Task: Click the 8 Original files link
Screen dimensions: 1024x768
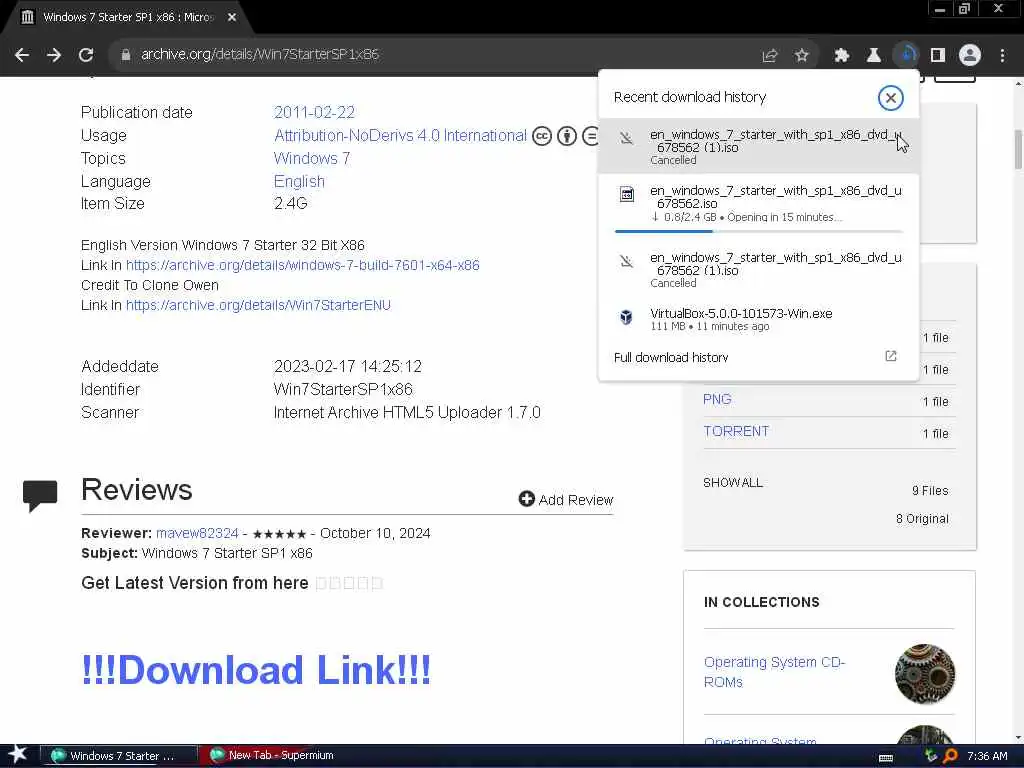Action: (922, 519)
